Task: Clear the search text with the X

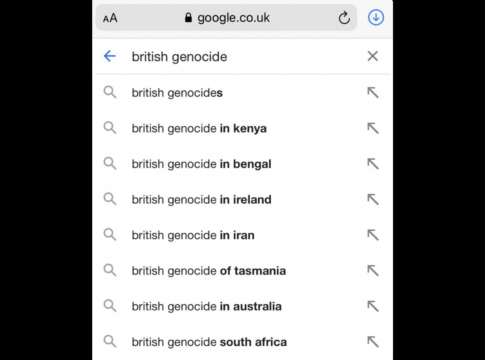Action: pos(373,56)
